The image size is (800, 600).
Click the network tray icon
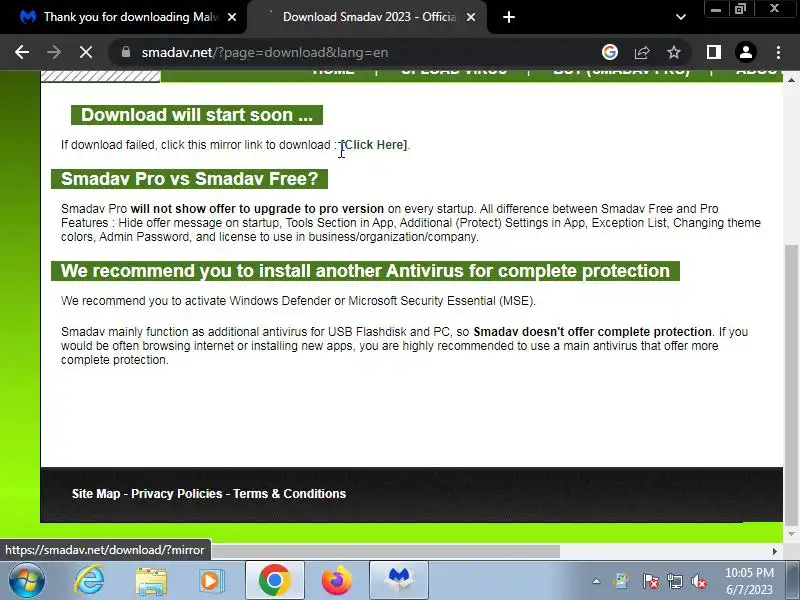tap(674, 581)
